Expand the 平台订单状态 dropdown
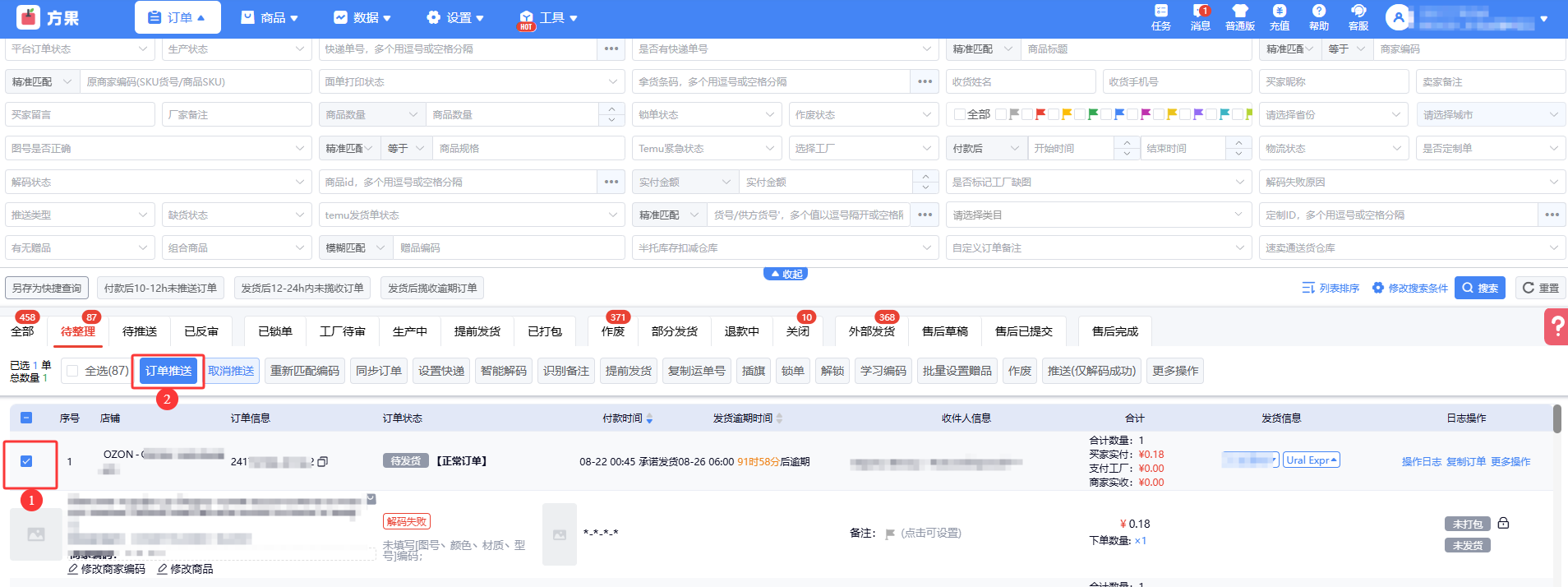This screenshot has width=1568, height=587. [80, 49]
